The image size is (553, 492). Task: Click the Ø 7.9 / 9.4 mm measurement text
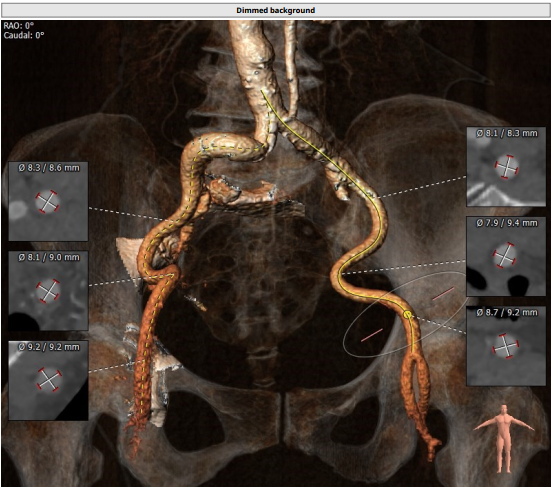tap(507, 223)
